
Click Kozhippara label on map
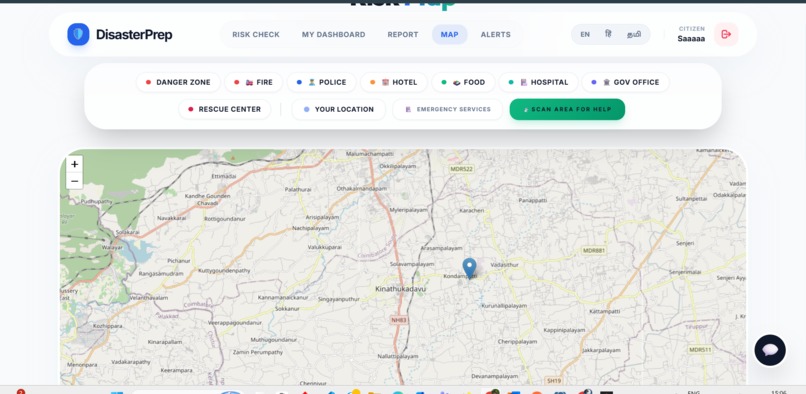tap(107, 326)
